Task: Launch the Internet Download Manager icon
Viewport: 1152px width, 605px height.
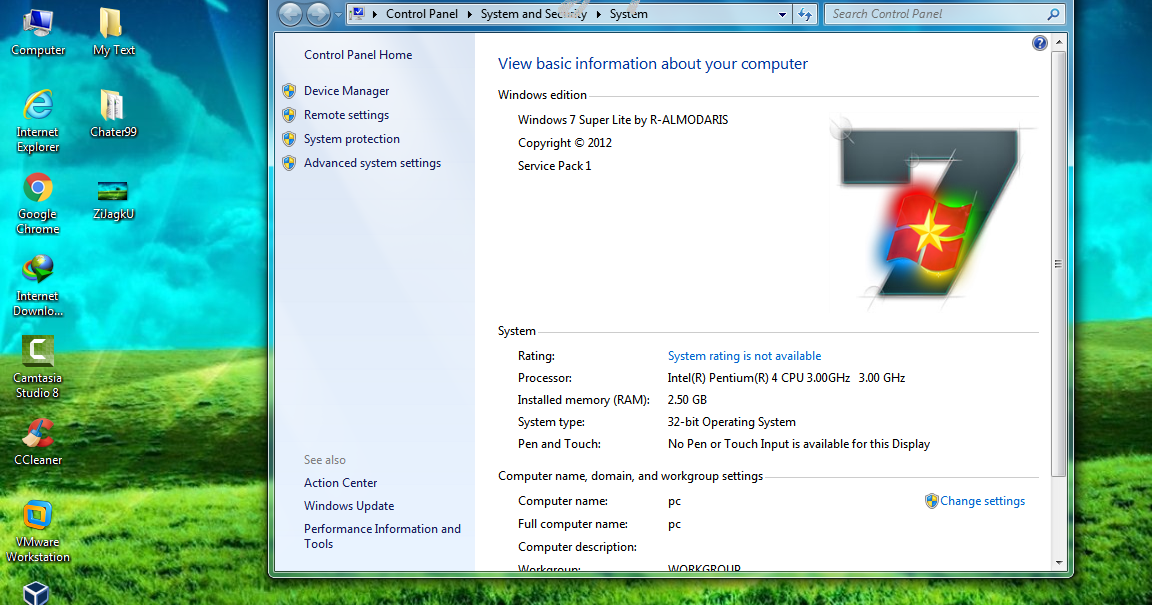Action: pyautogui.click(x=37, y=285)
